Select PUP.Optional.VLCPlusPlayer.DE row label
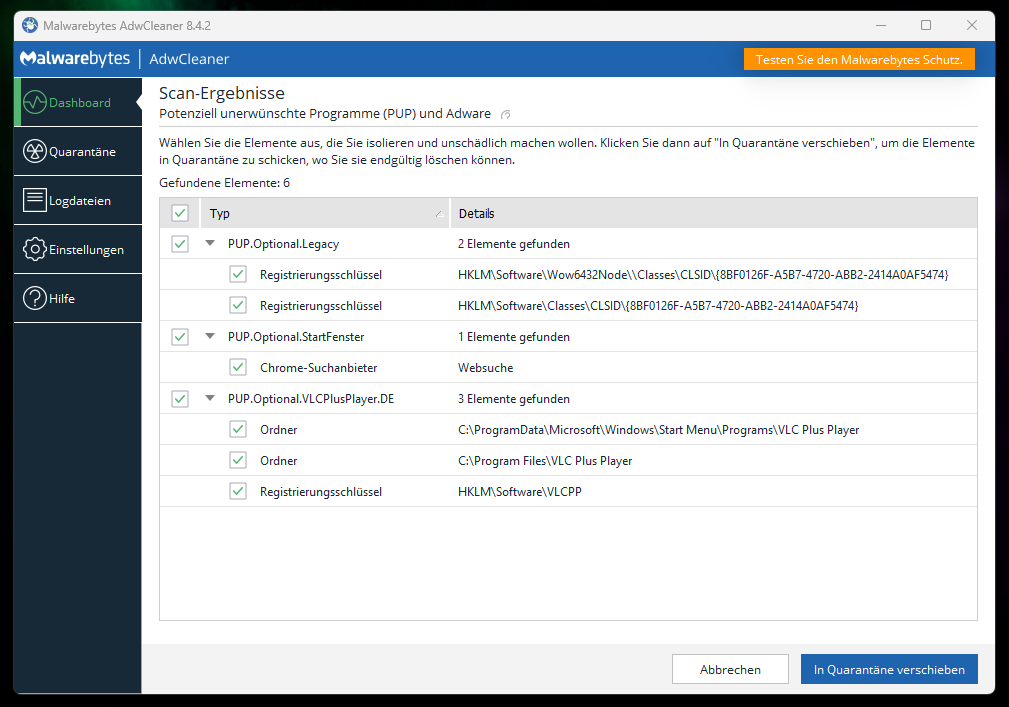The height and width of the screenshot is (707, 1009). point(311,399)
